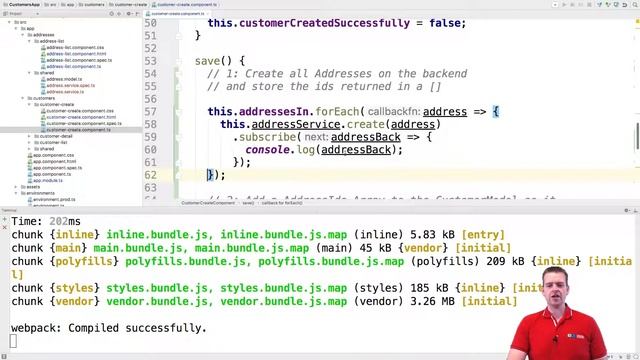Click the VCS Commit icon
Image resolution: width=640 pixels, height=360 pixels.
(x=608, y=5)
